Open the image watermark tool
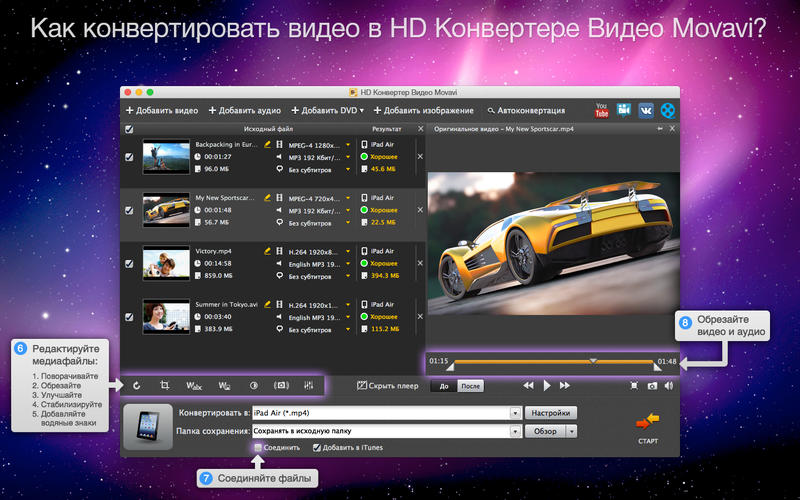This screenshot has width=800, height=500. (224, 386)
